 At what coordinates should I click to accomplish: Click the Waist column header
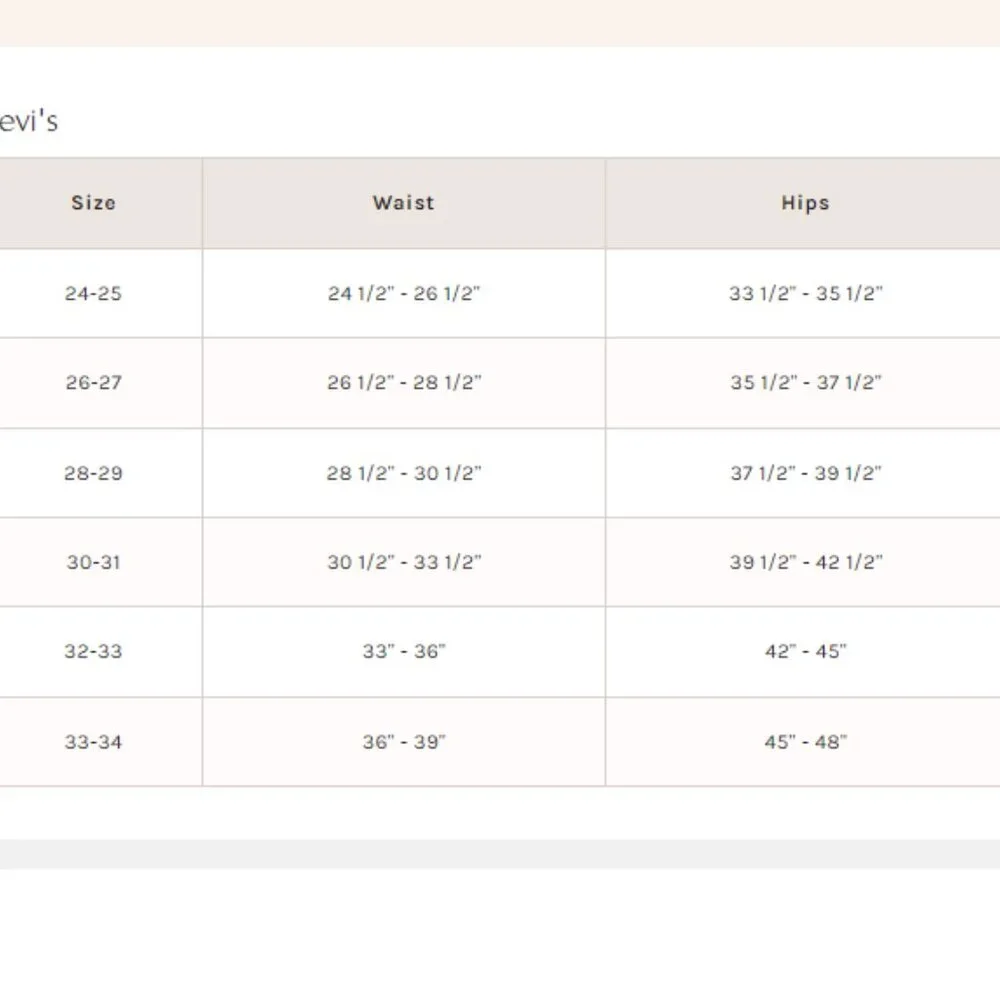(x=403, y=203)
